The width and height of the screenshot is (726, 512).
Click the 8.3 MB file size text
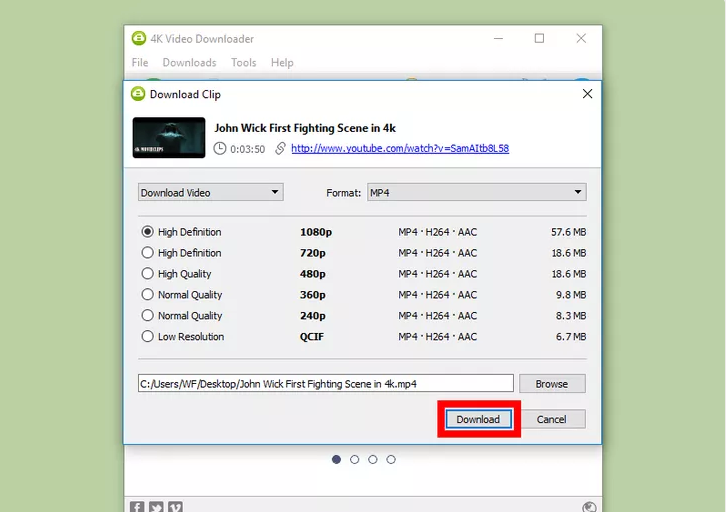[x=571, y=316]
